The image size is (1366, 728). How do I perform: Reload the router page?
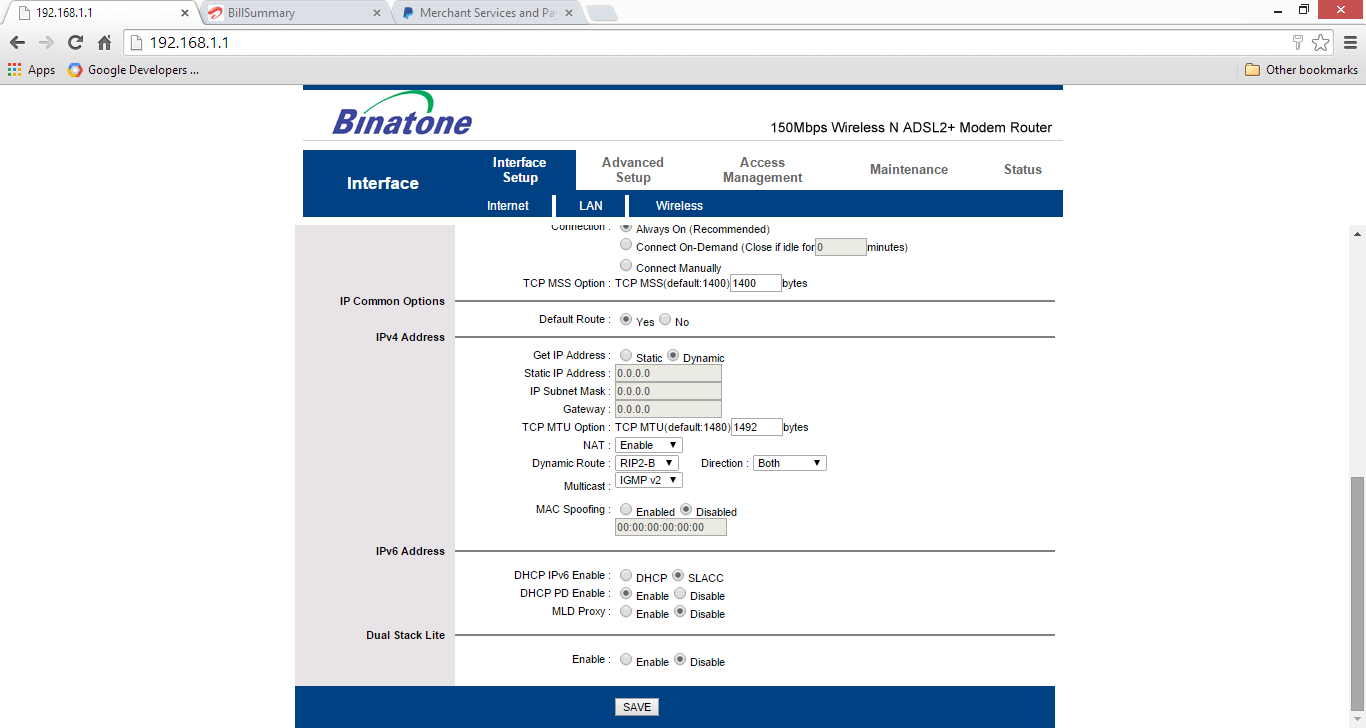point(75,42)
